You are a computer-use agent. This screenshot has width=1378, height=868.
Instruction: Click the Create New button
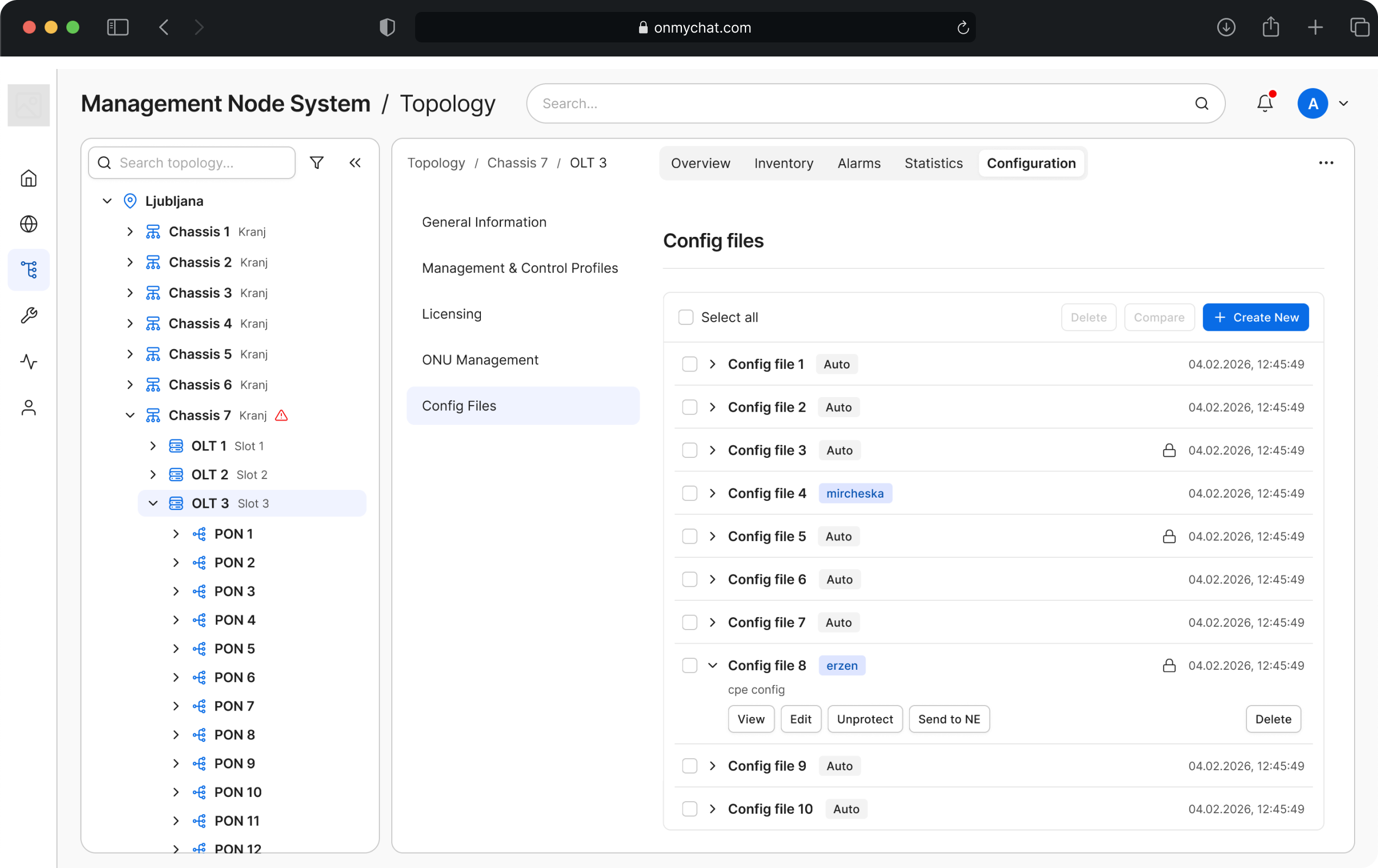coord(1256,317)
